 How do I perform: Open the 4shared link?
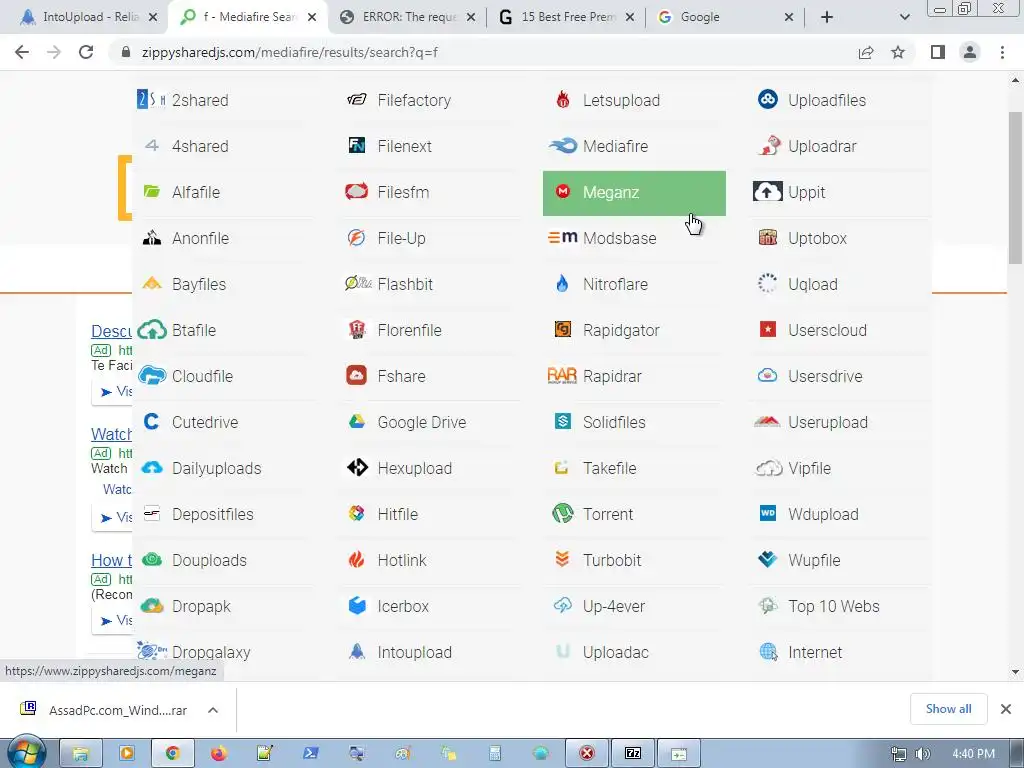click(200, 146)
